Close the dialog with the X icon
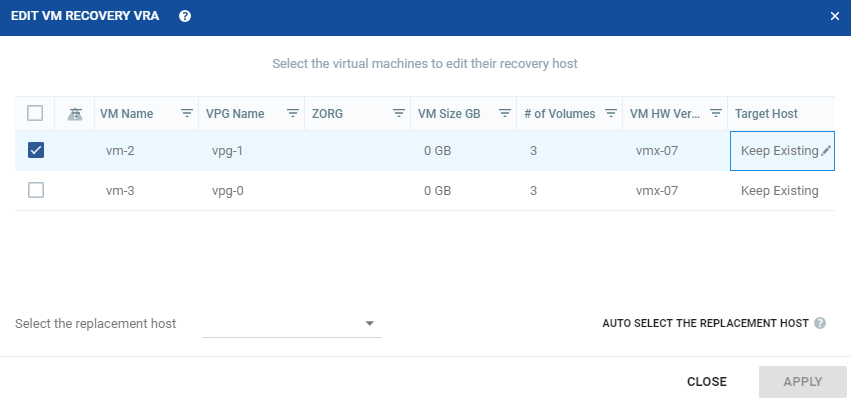Viewport: 851px width, 401px height. [x=835, y=16]
